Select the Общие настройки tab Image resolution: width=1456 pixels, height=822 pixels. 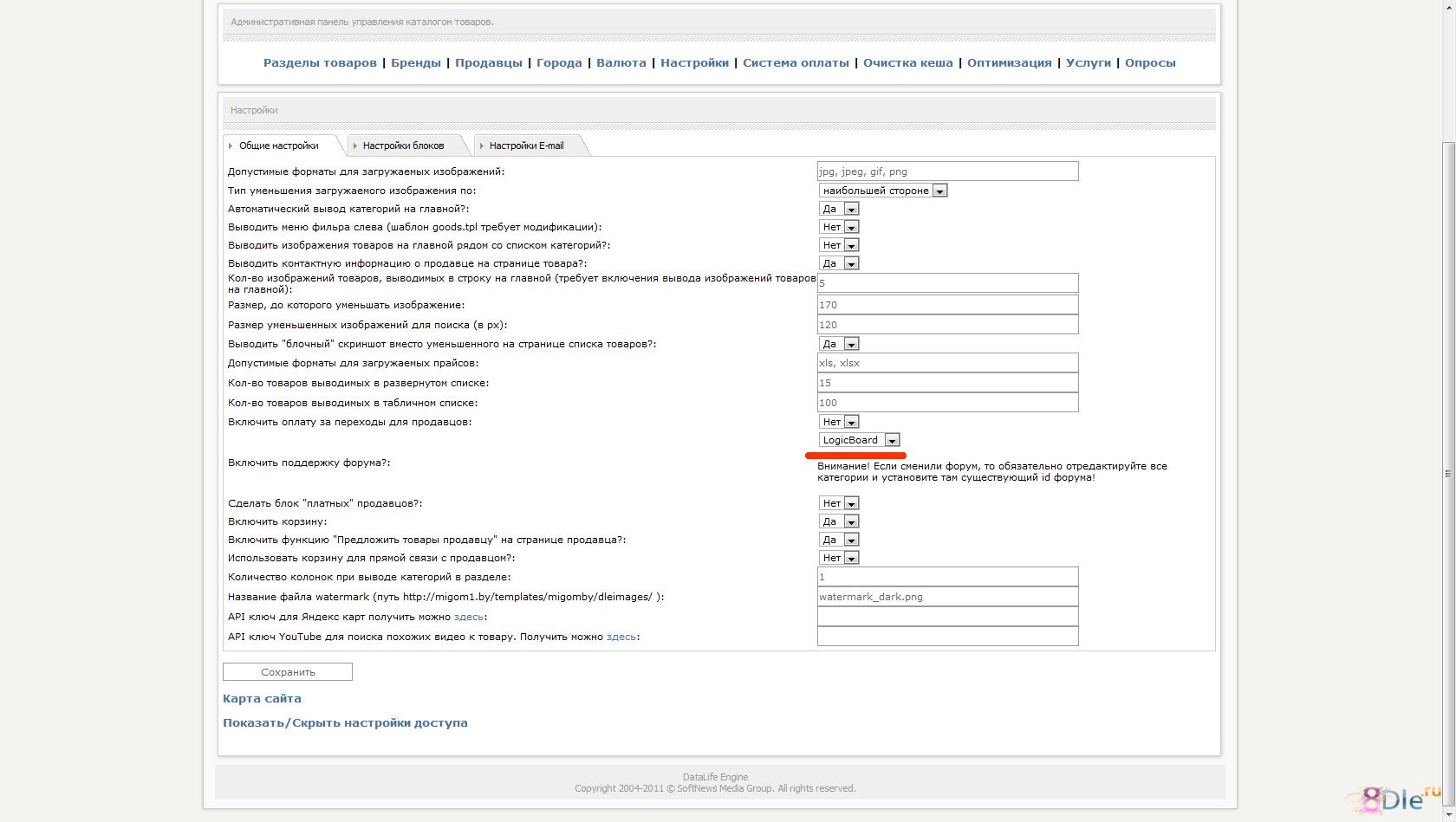[x=278, y=146]
